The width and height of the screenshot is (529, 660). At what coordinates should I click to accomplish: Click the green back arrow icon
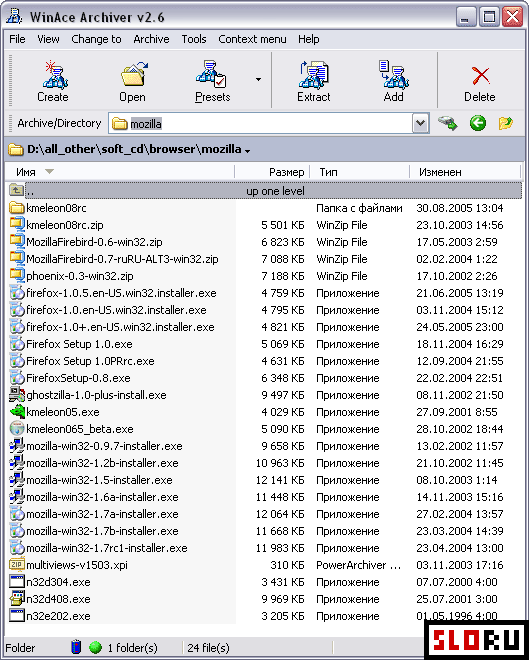pyautogui.click(x=478, y=123)
